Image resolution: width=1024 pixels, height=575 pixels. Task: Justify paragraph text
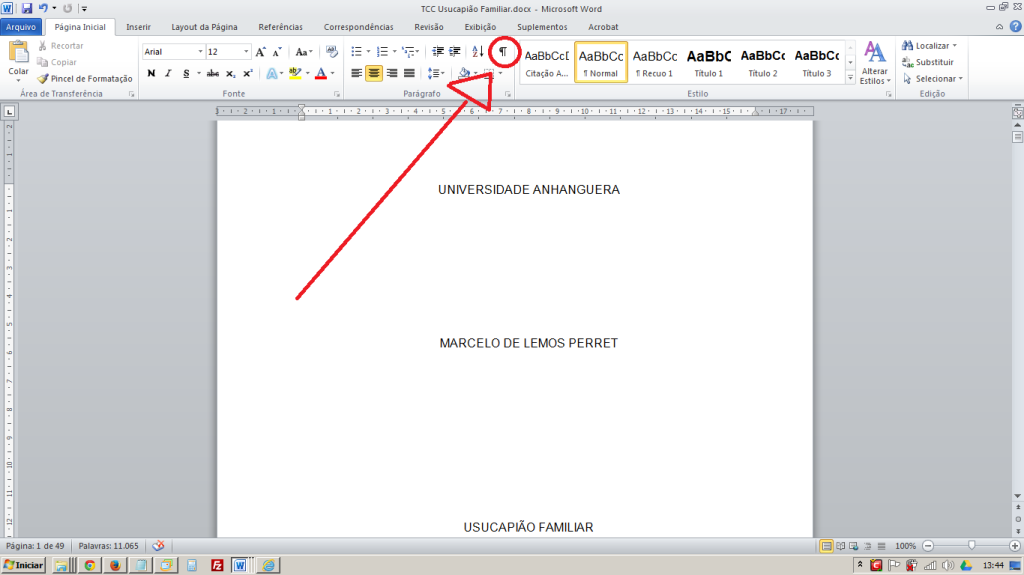coord(409,73)
